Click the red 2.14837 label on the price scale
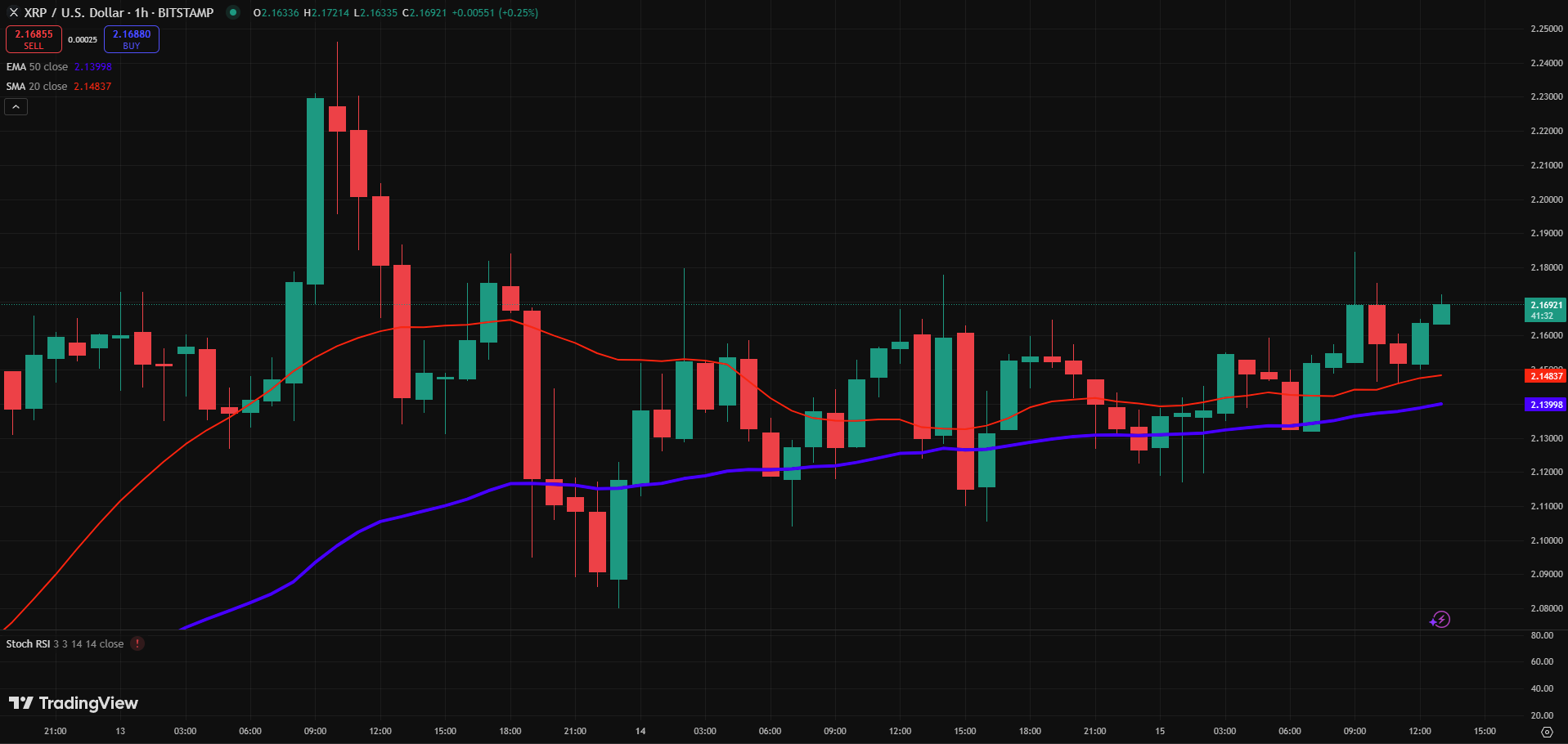 pos(1545,375)
